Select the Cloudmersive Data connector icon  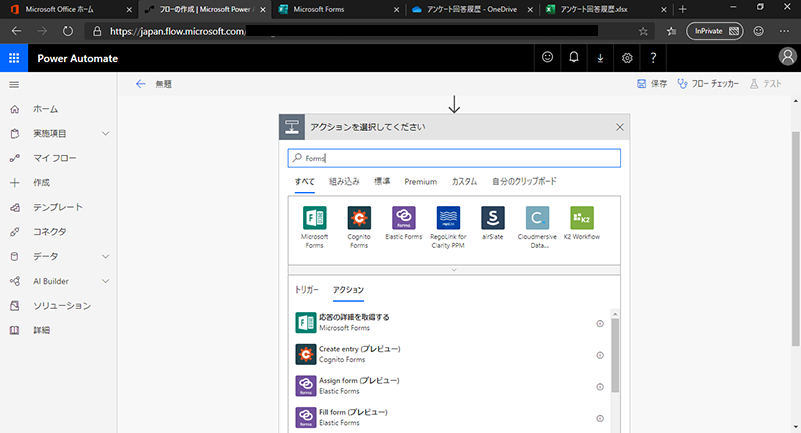(x=537, y=218)
